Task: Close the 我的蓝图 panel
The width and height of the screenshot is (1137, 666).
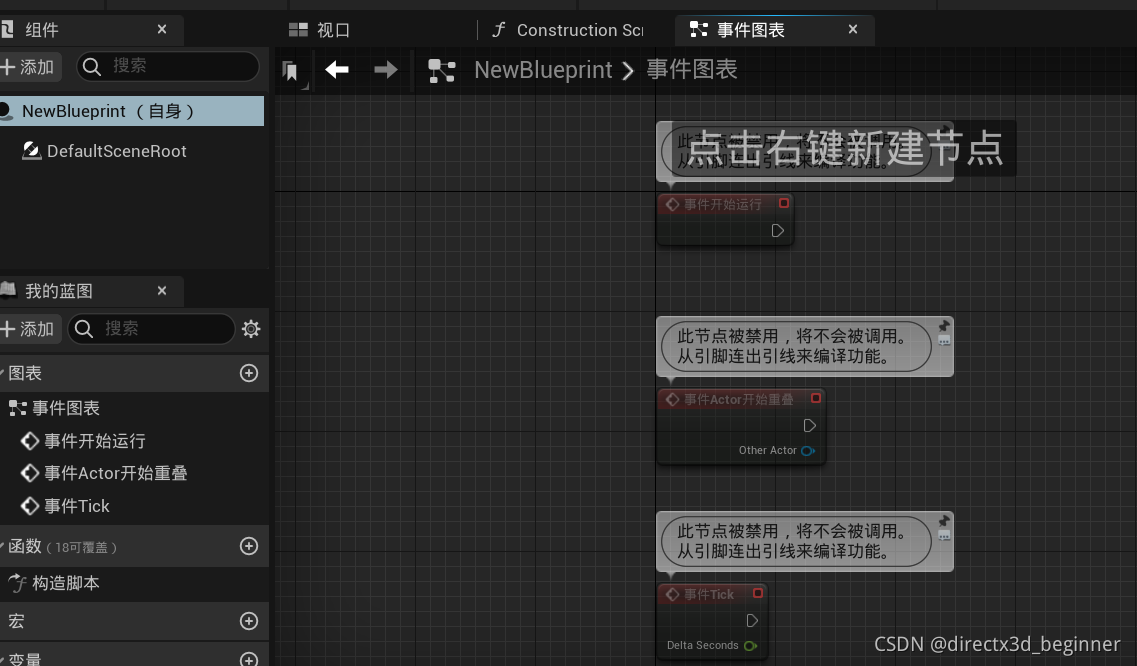Action: [162, 290]
